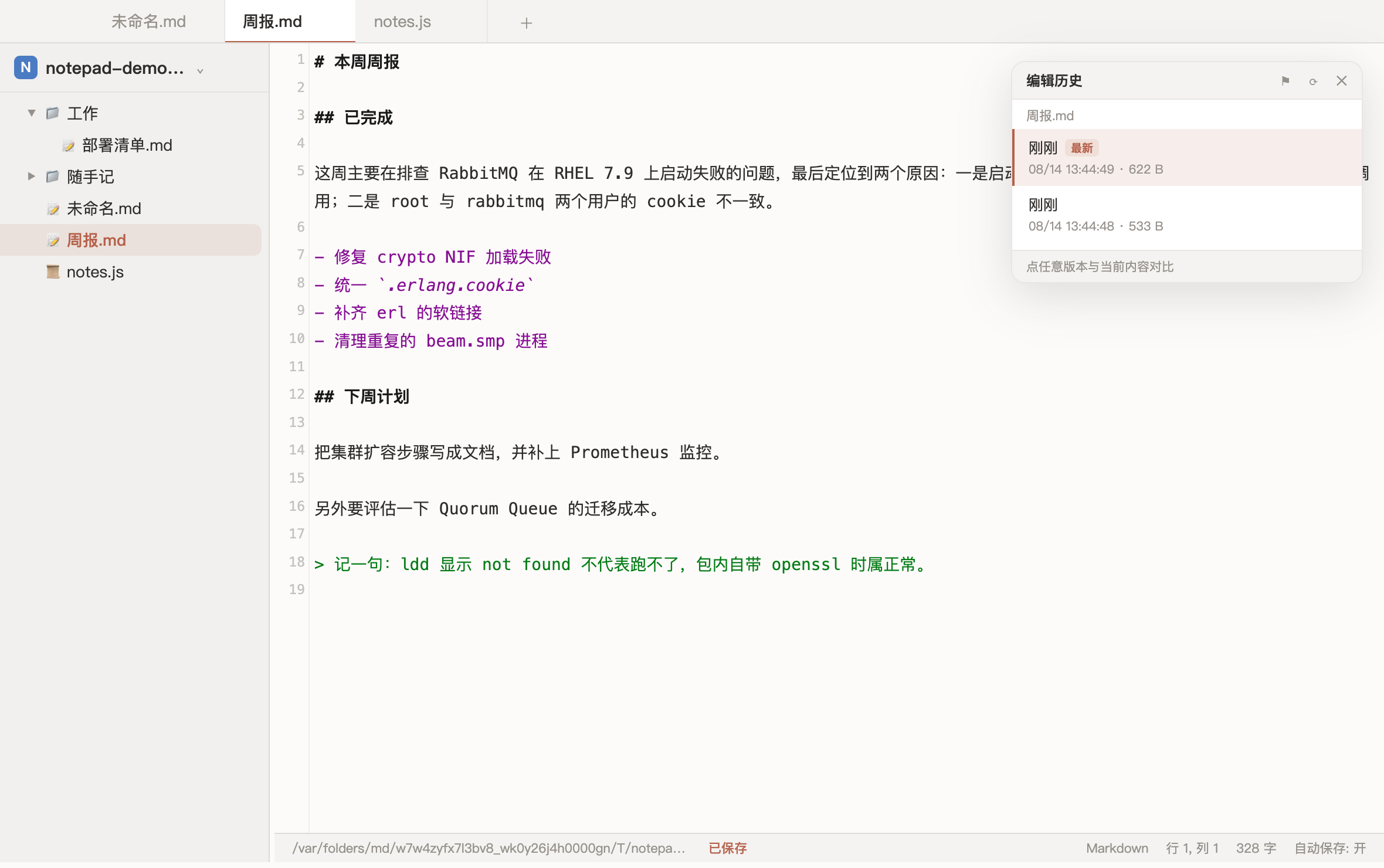Switch to the 周报.md tab
Image resolution: width=1384 pixels, height=868 pixels.
click(290, 22)
